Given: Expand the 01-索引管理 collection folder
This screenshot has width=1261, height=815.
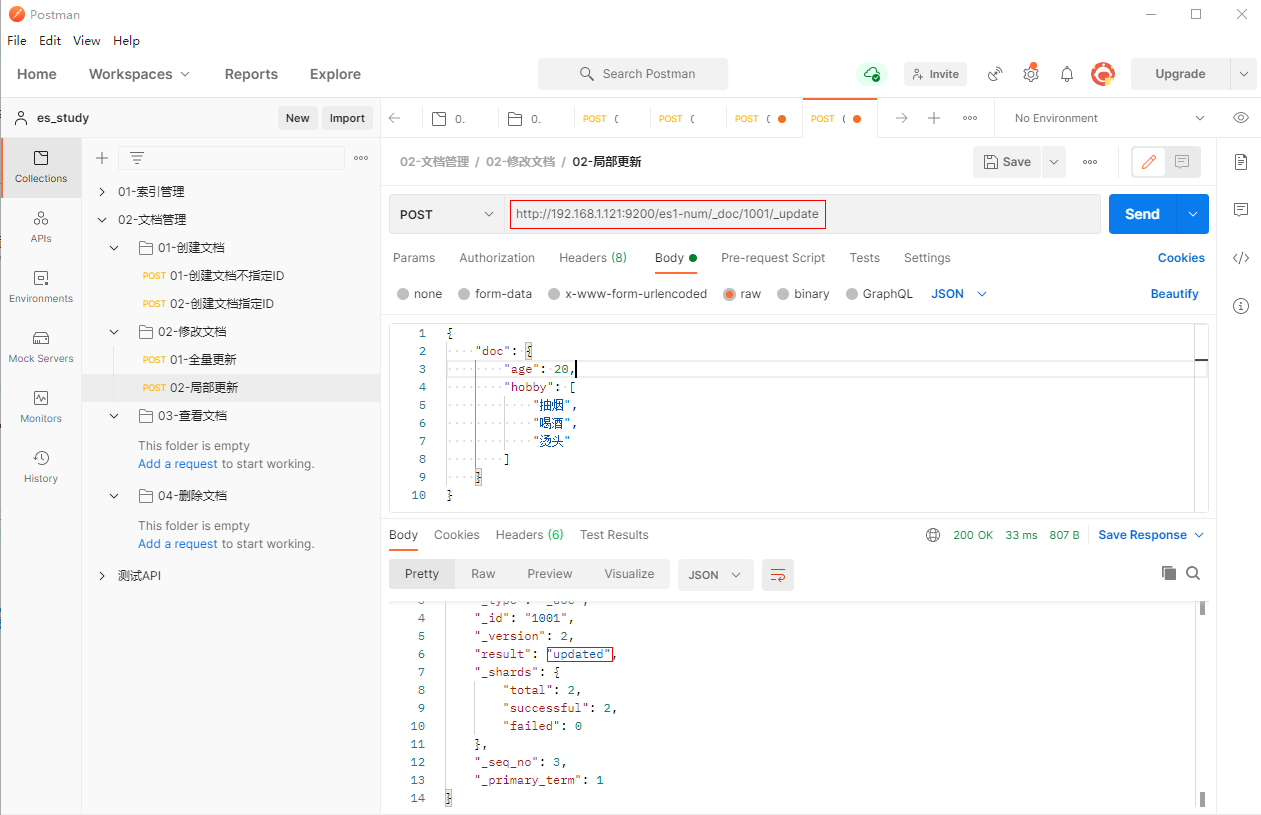Looking at the screenshot, I should coord(102,192).
